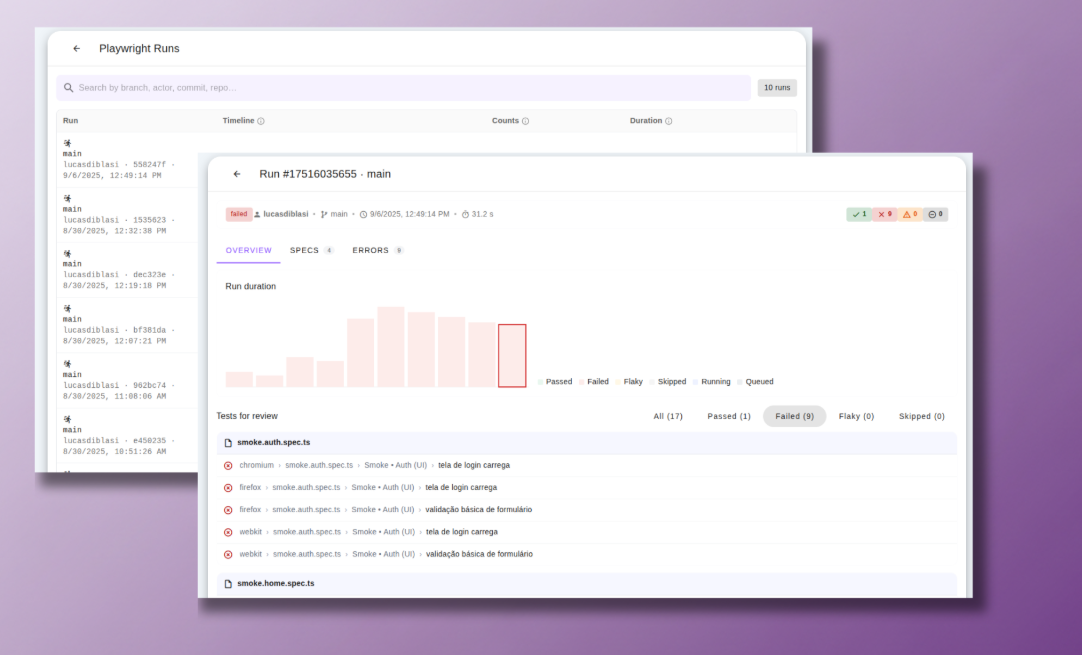
Task: Click the file icon beside smoke.auth.spec.ts
Action: (x=226, y=442)
